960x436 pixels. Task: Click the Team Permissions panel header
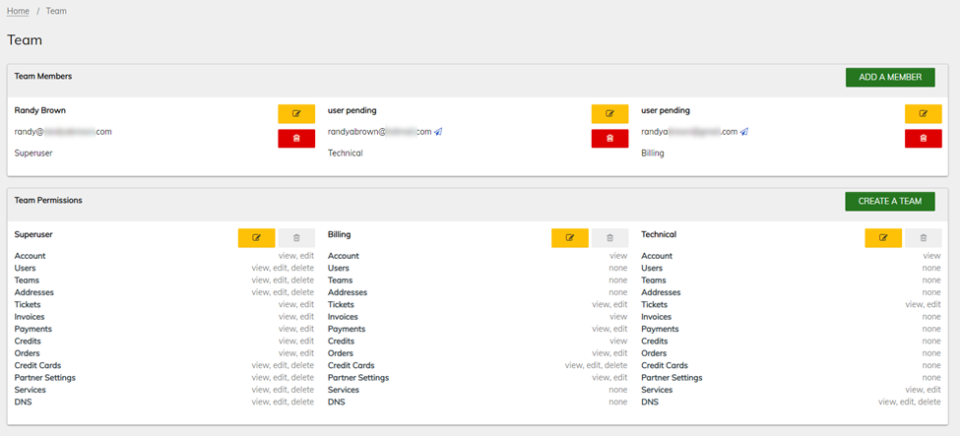click(x=48, y=200)
